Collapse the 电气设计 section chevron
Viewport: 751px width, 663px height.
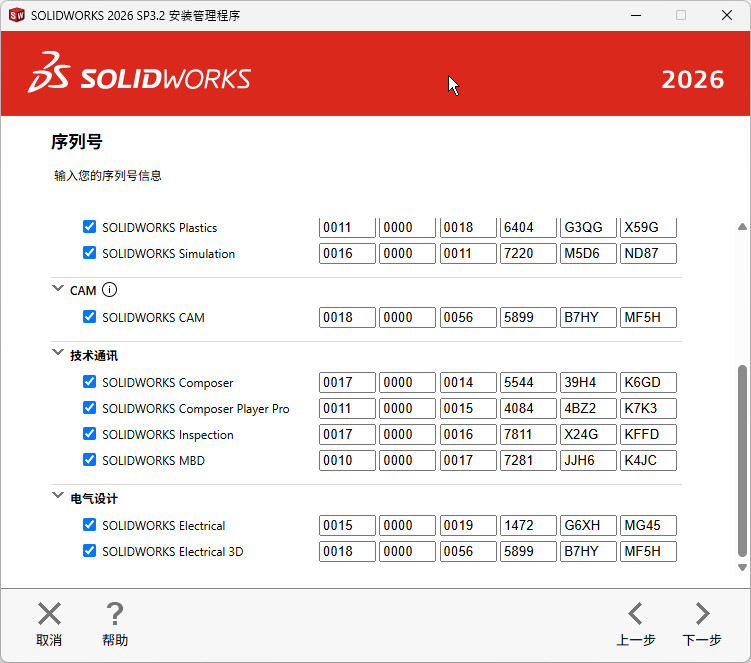(58, 495)
